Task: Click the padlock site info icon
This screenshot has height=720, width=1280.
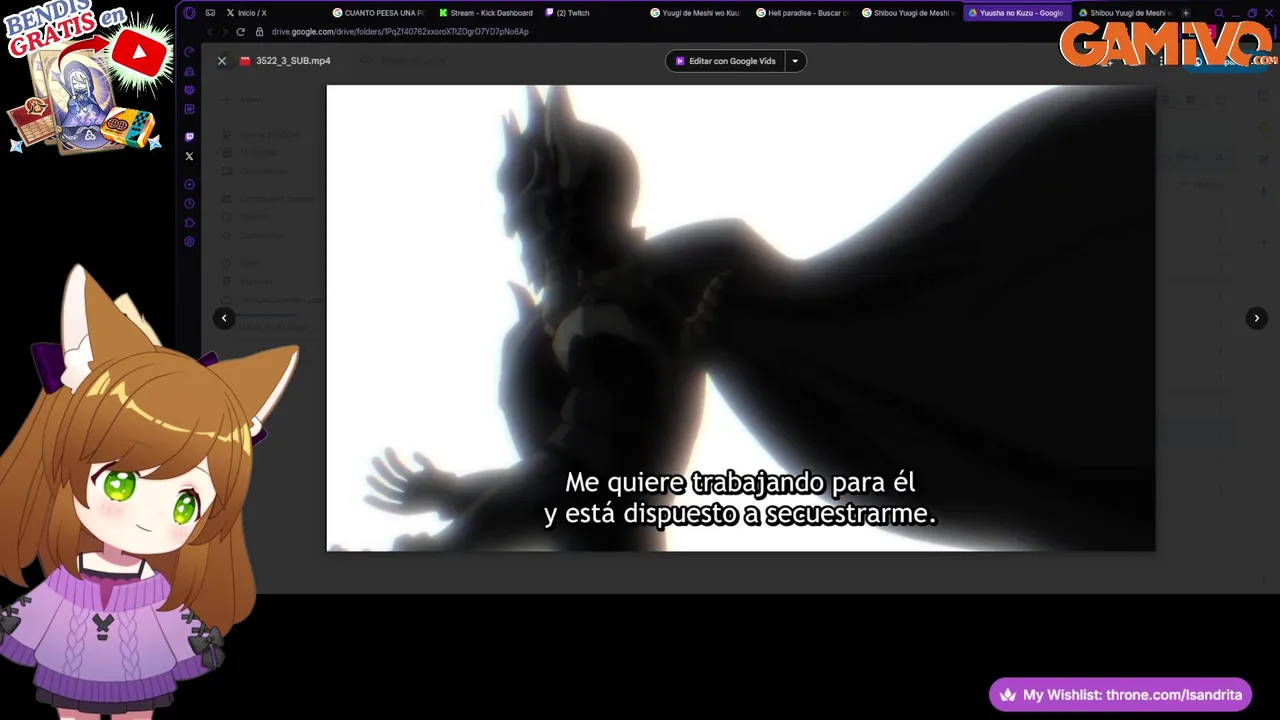Action: (x=260, y=32)
